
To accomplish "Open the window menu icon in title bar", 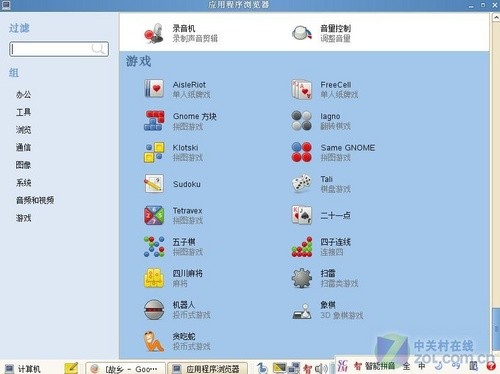I will [x=6, y=5].
